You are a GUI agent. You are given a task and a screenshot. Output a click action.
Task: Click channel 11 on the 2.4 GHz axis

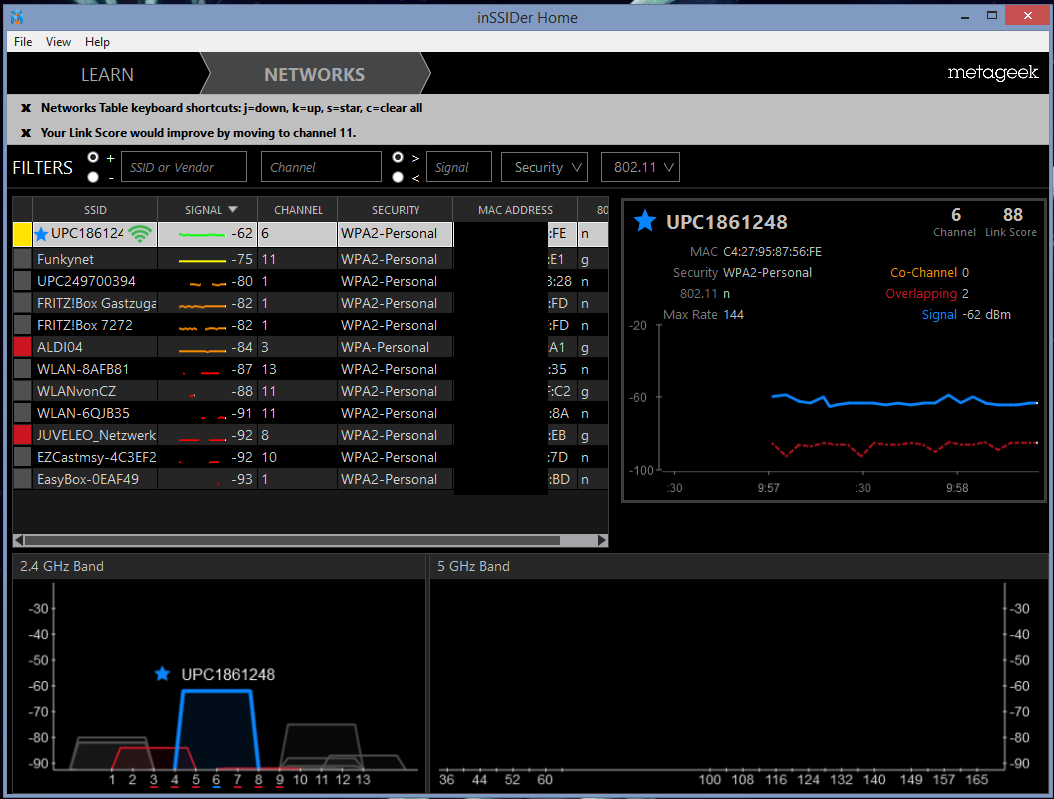click(322, 780)
